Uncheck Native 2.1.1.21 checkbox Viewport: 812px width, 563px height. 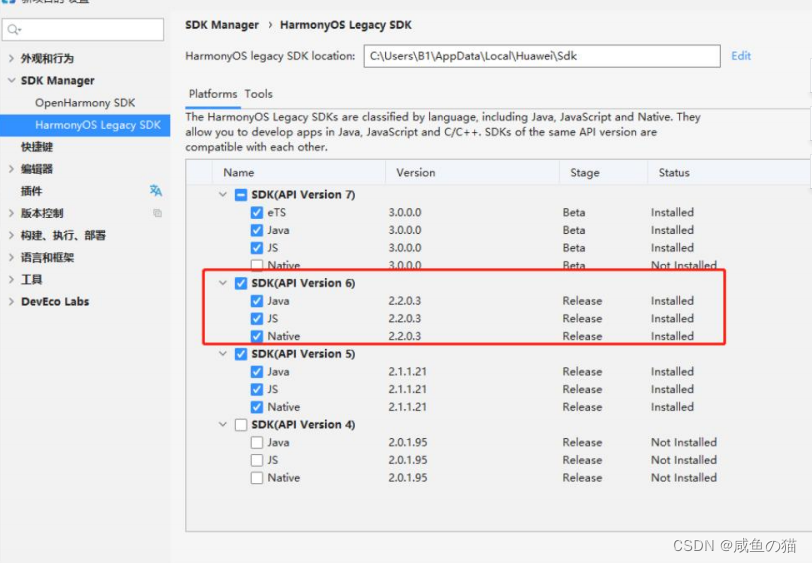click(x=257, y=407)
